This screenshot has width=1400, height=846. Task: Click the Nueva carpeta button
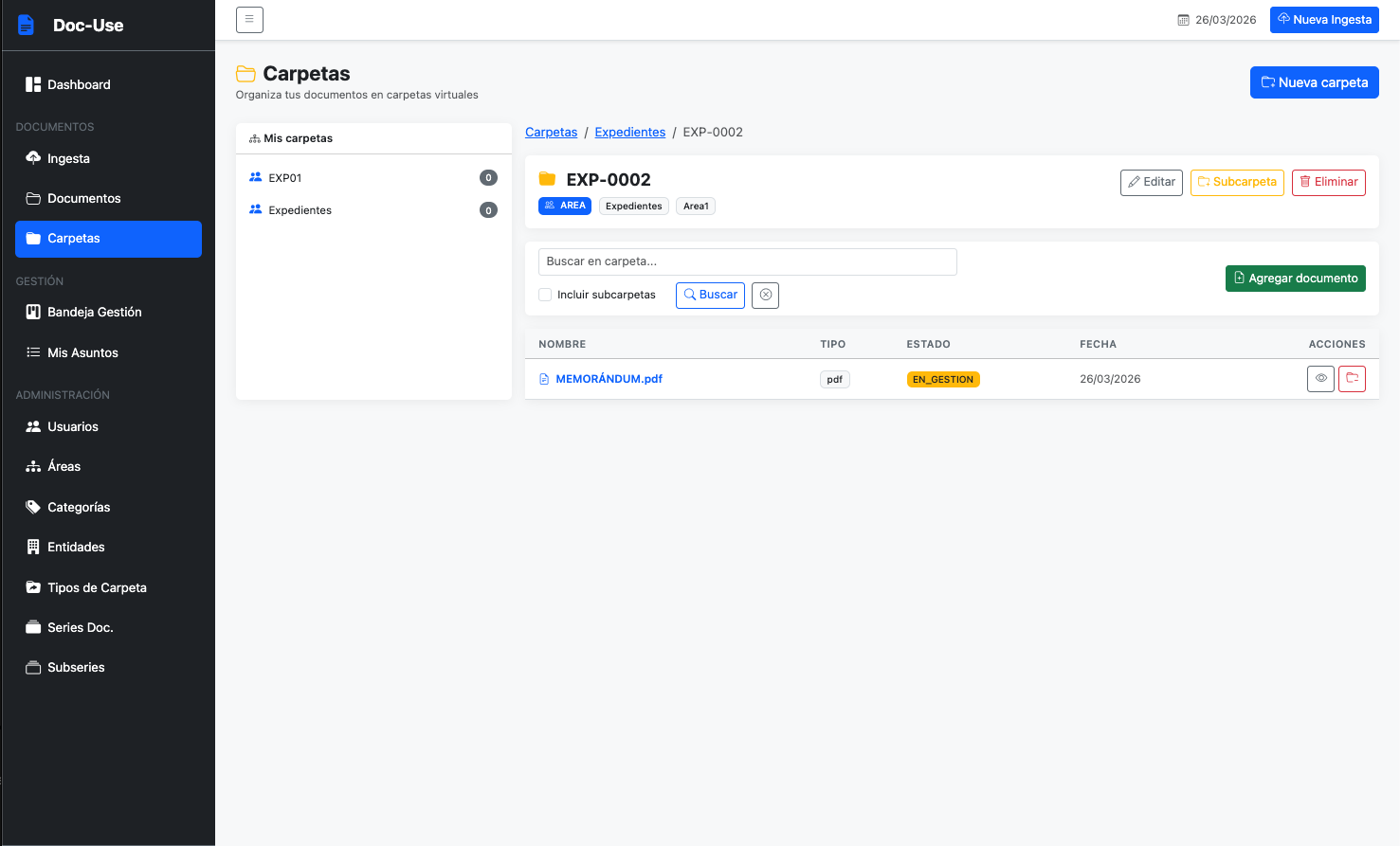(x=1314, y=82)
